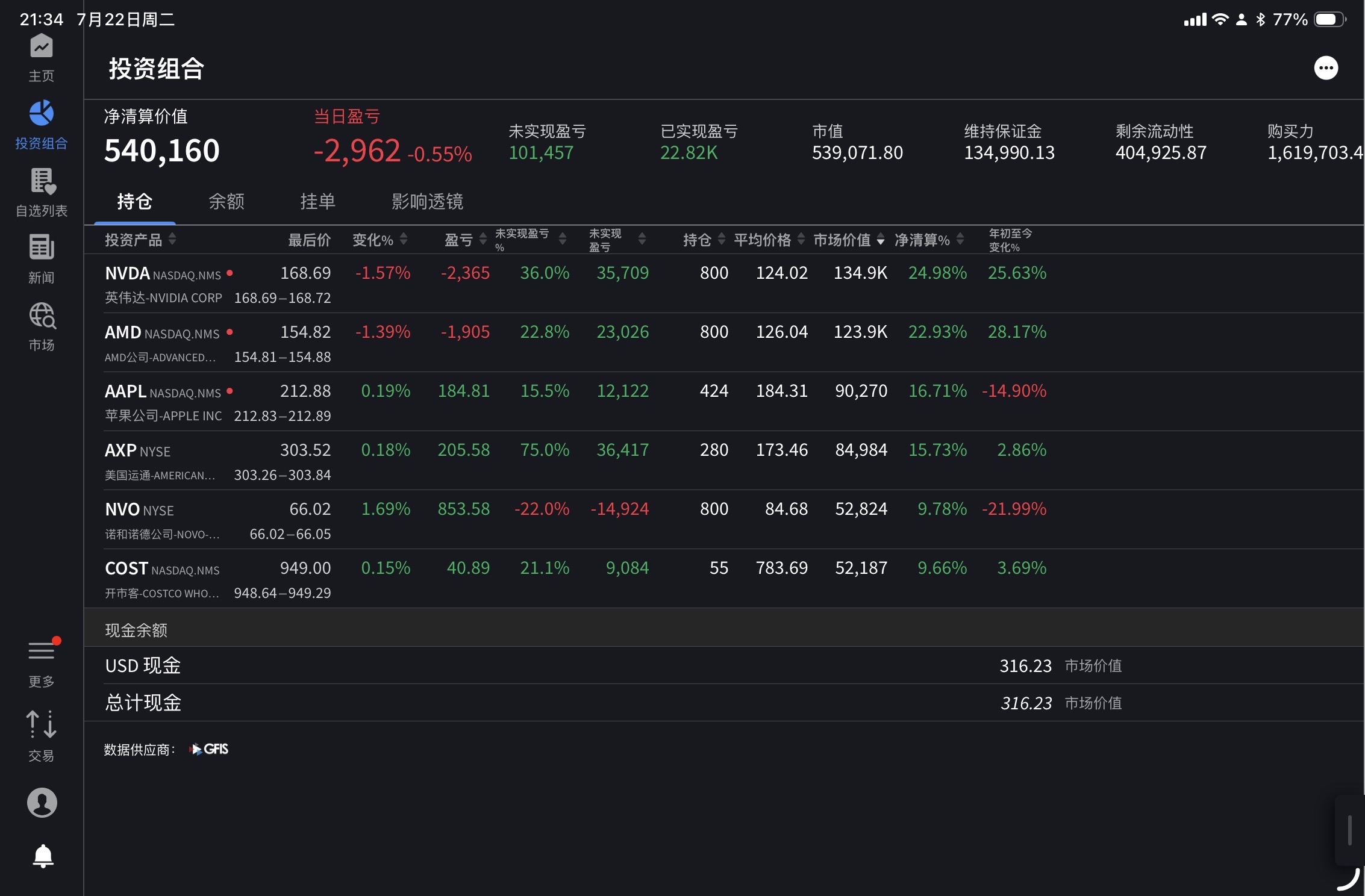This screenshot has height=896, width=1365.
Task: Sort by 未实现盈亏 amount column header
Action: [617, 240]
